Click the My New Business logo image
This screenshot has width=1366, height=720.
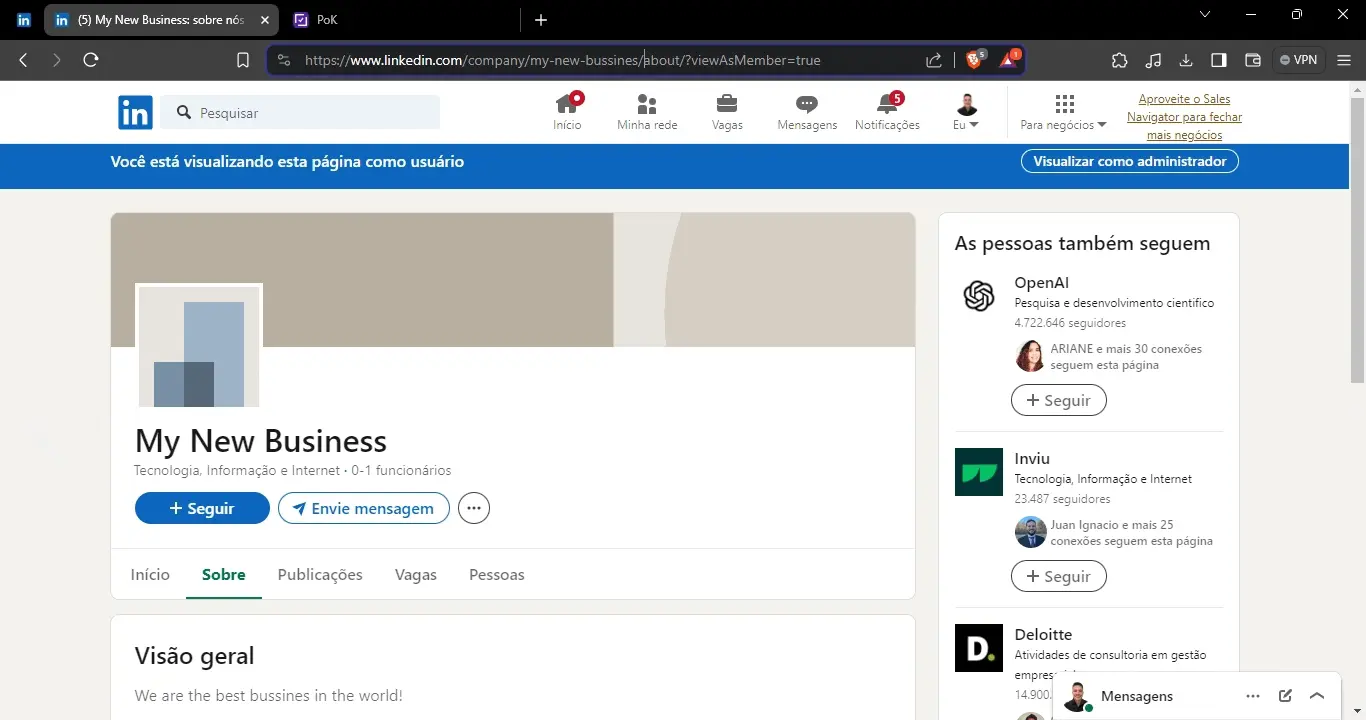point(199,346)
